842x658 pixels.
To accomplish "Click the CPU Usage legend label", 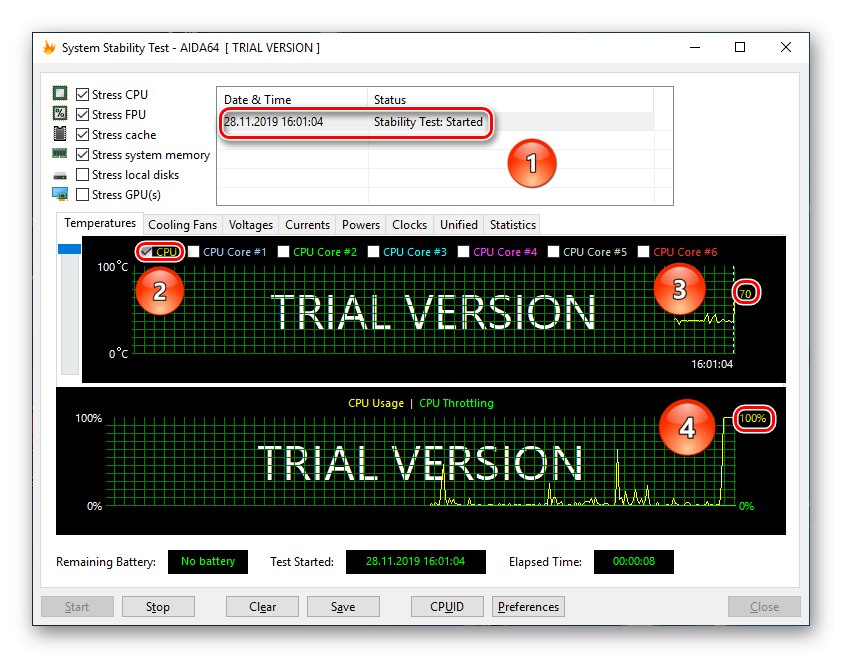I will [376, 403].
